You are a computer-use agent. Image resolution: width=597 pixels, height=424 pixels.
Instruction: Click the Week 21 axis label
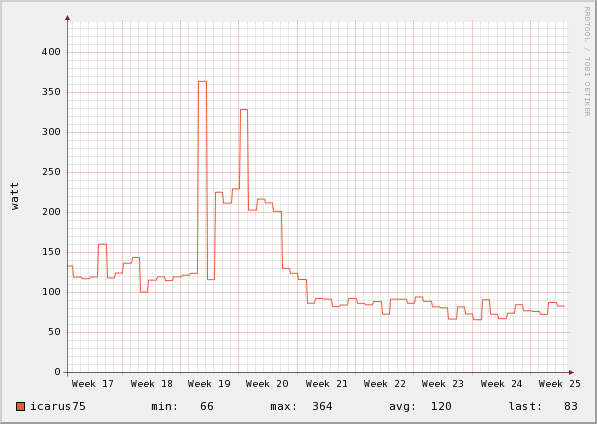327,384
